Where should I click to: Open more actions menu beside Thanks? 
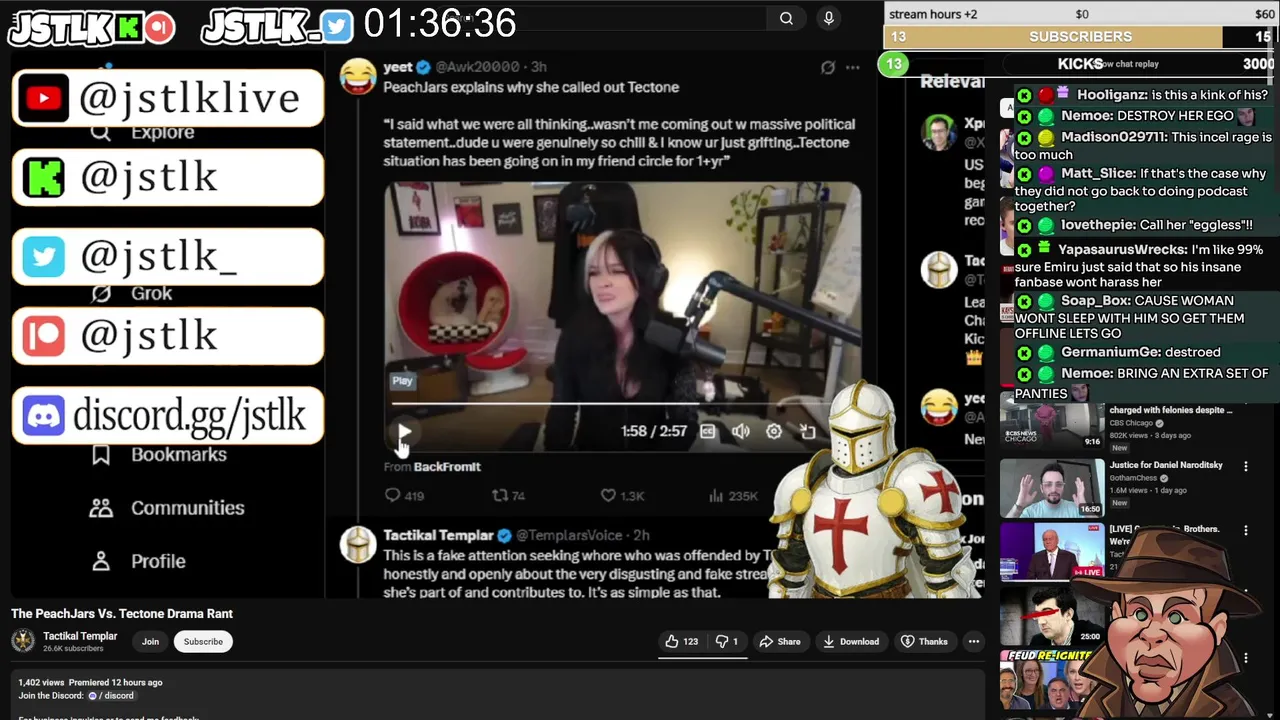974,642
